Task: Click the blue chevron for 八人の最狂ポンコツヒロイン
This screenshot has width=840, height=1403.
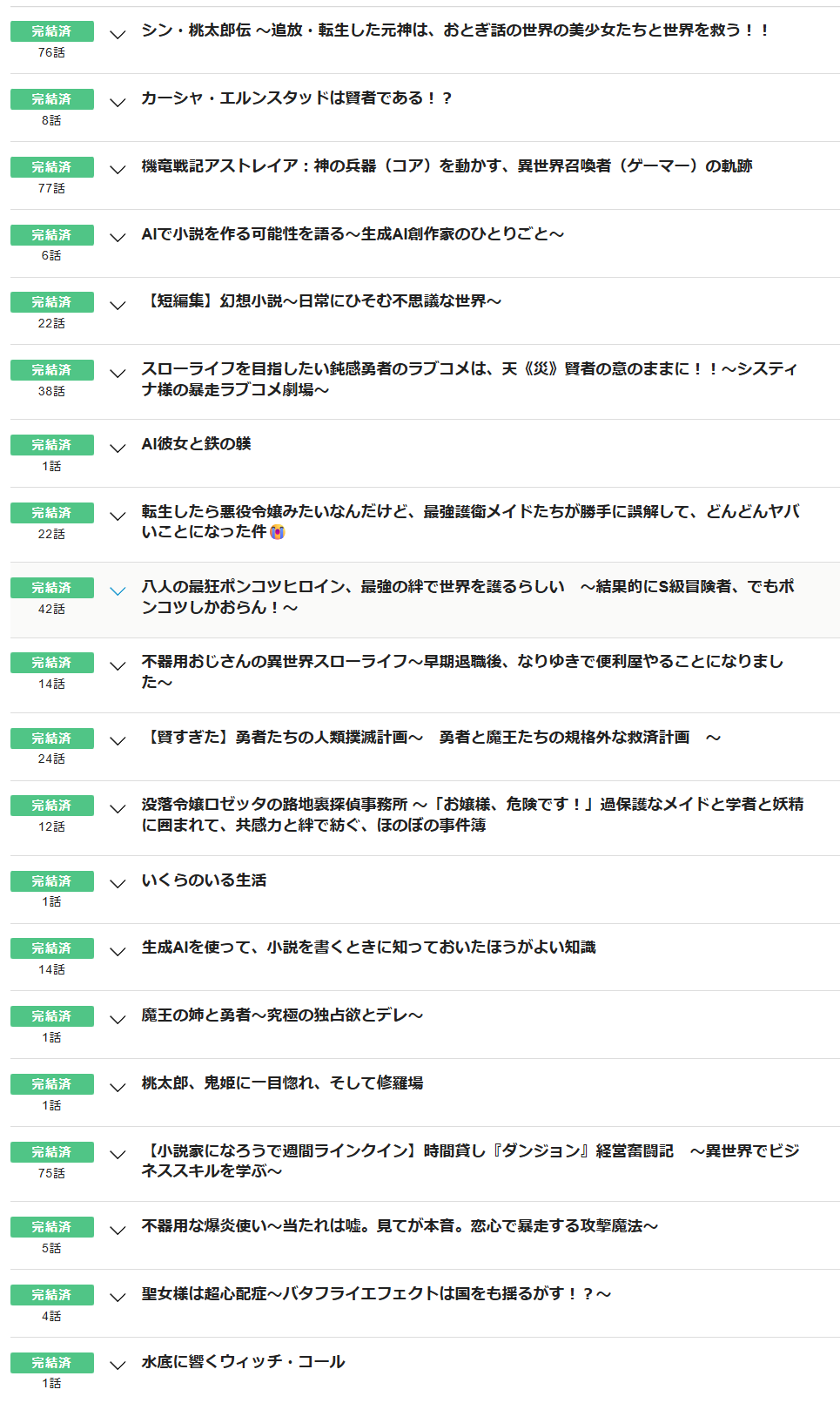Action: pyautogui.click(x=118, y=591)
